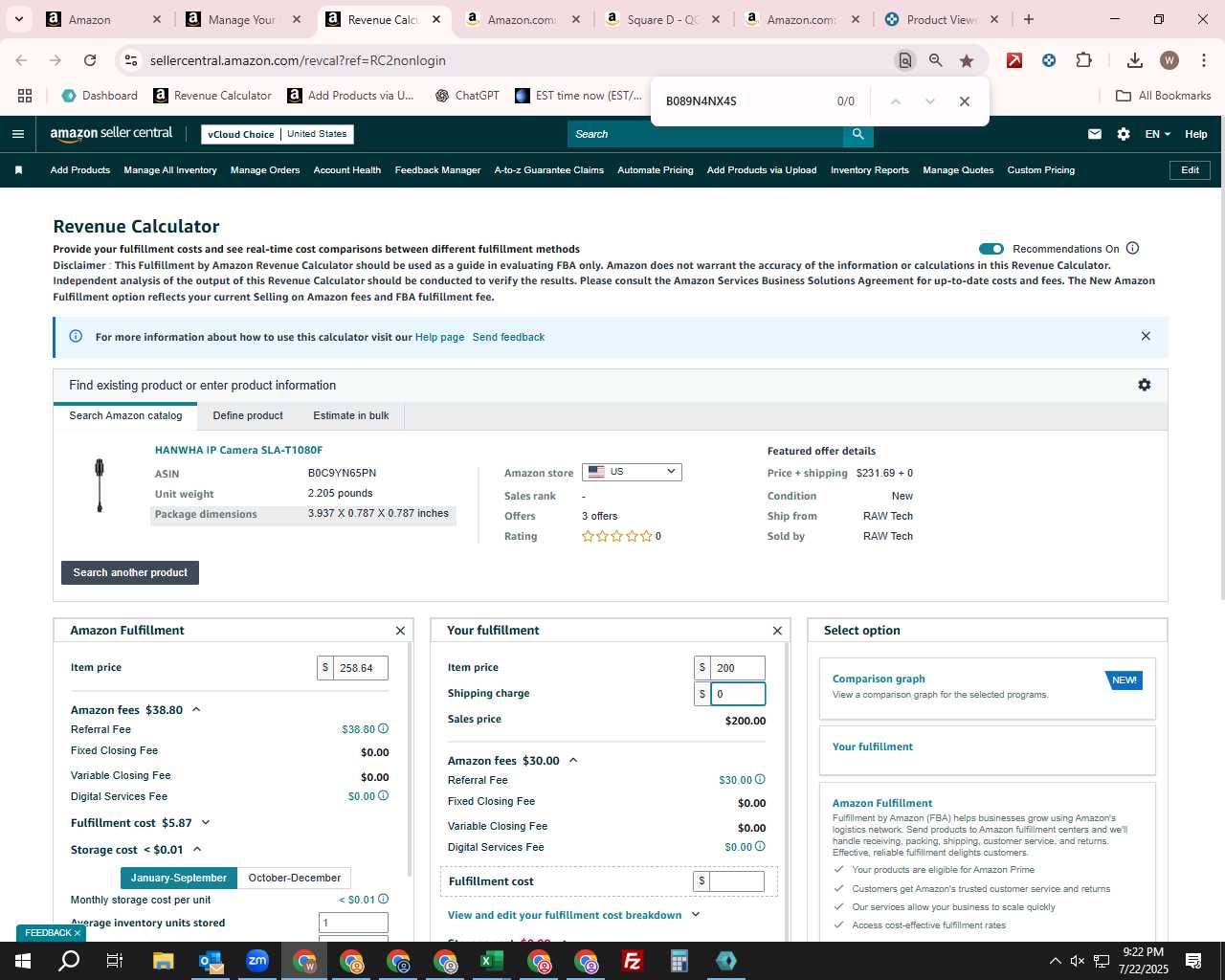Go to next find result

930,101
